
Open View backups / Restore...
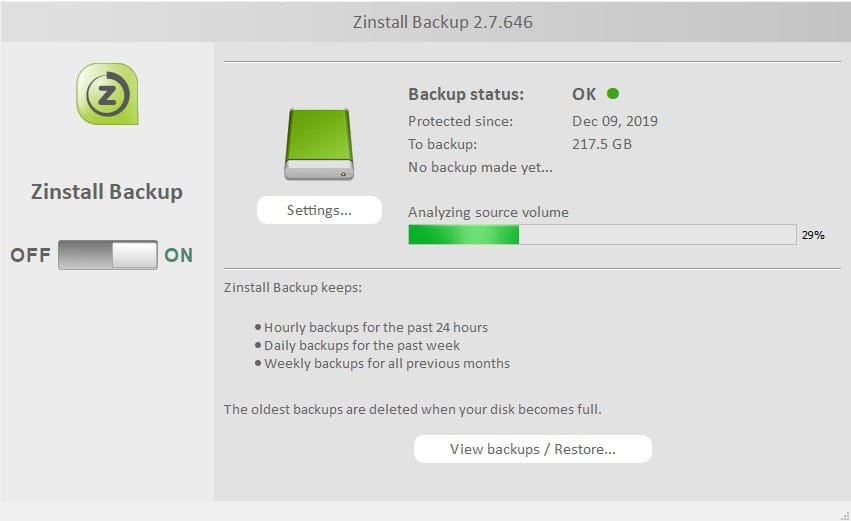click(532, 449)
